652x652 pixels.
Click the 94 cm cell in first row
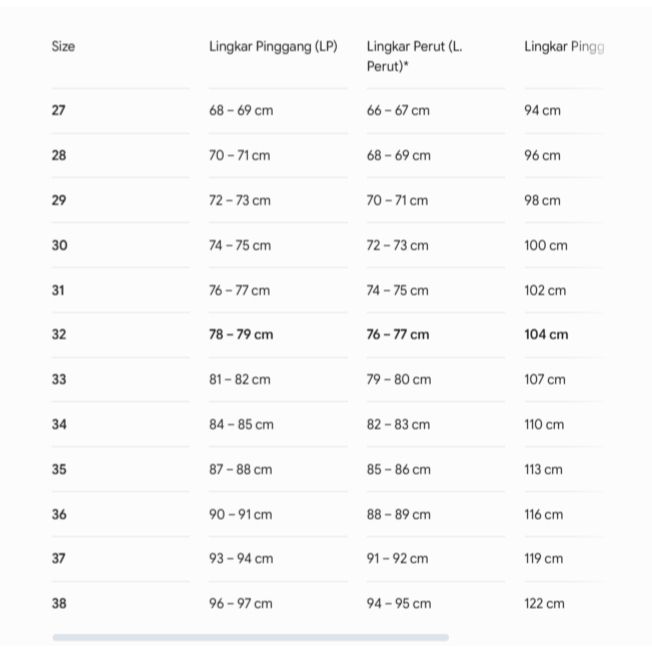pyautogui.click(x=542, y=110)
